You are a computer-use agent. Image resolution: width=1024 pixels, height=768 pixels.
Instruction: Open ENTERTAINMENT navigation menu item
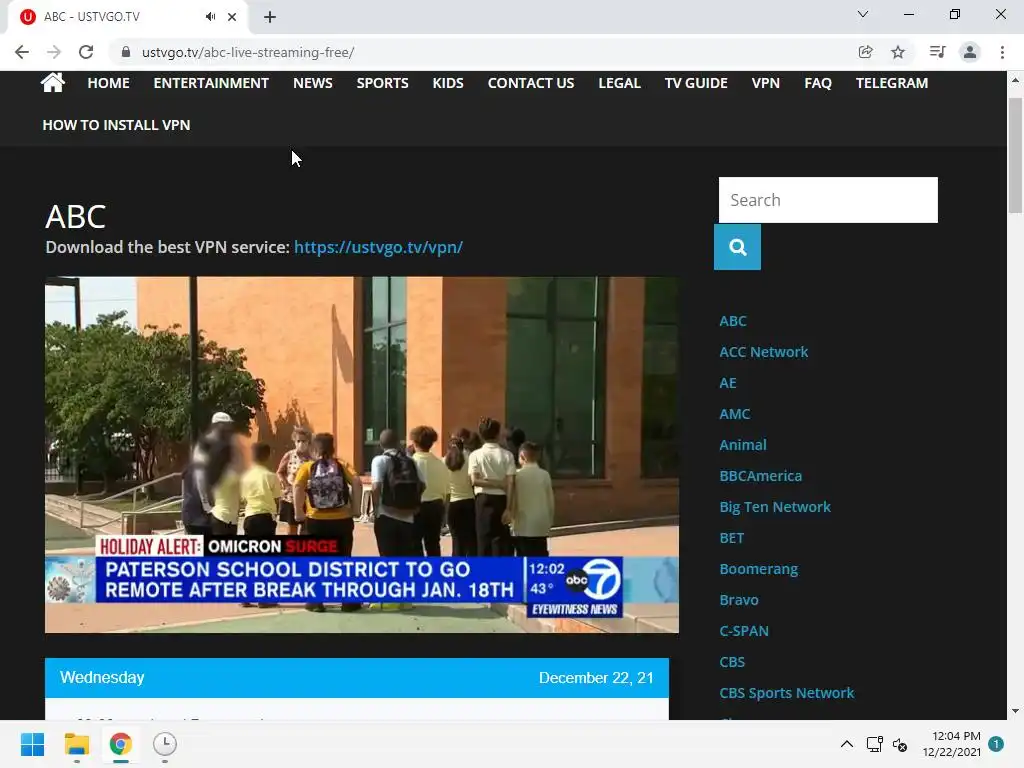click(x=211, y=83)
